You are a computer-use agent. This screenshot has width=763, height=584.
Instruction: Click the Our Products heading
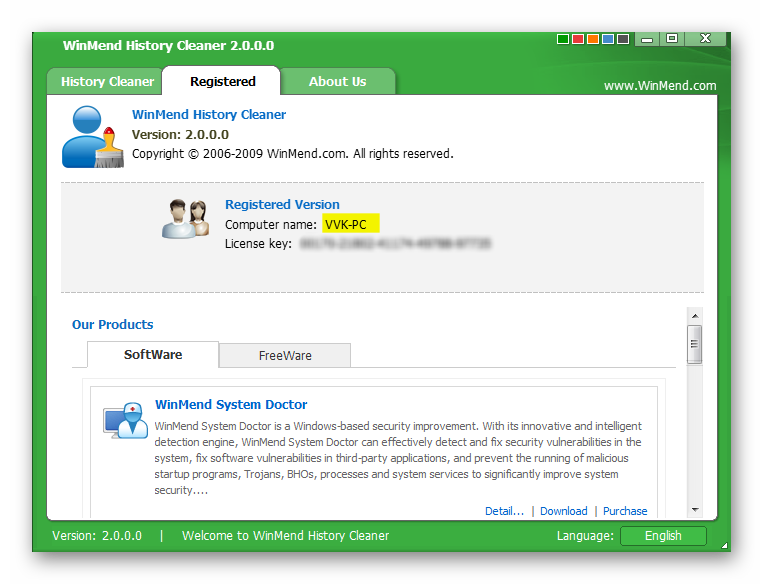112,325
